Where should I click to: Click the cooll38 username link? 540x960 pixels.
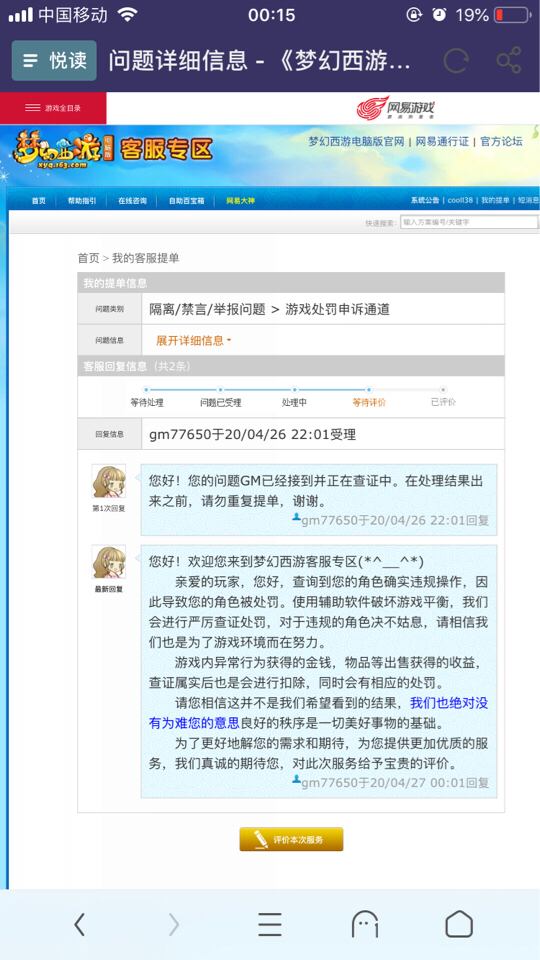point(460,201)
